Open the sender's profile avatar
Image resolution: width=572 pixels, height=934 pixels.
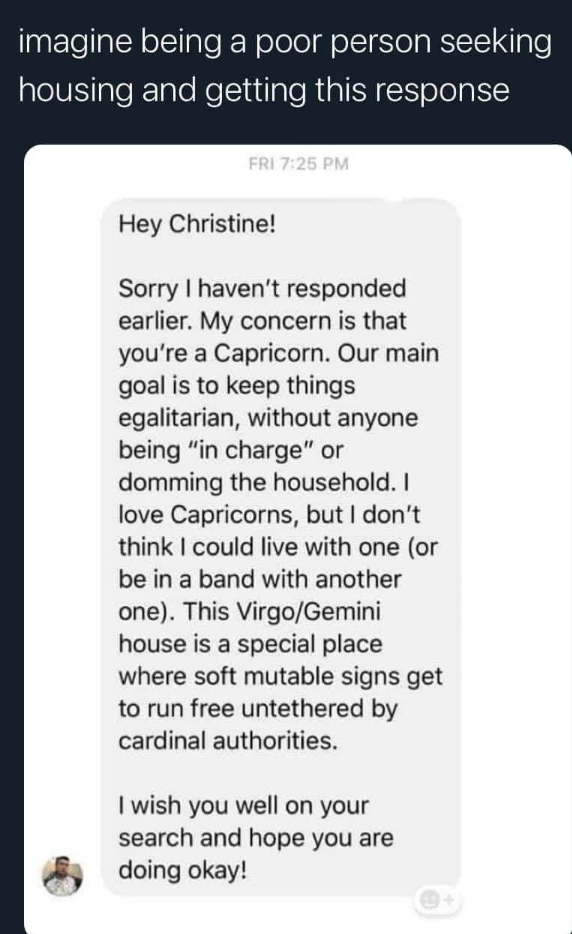[62, 876]
